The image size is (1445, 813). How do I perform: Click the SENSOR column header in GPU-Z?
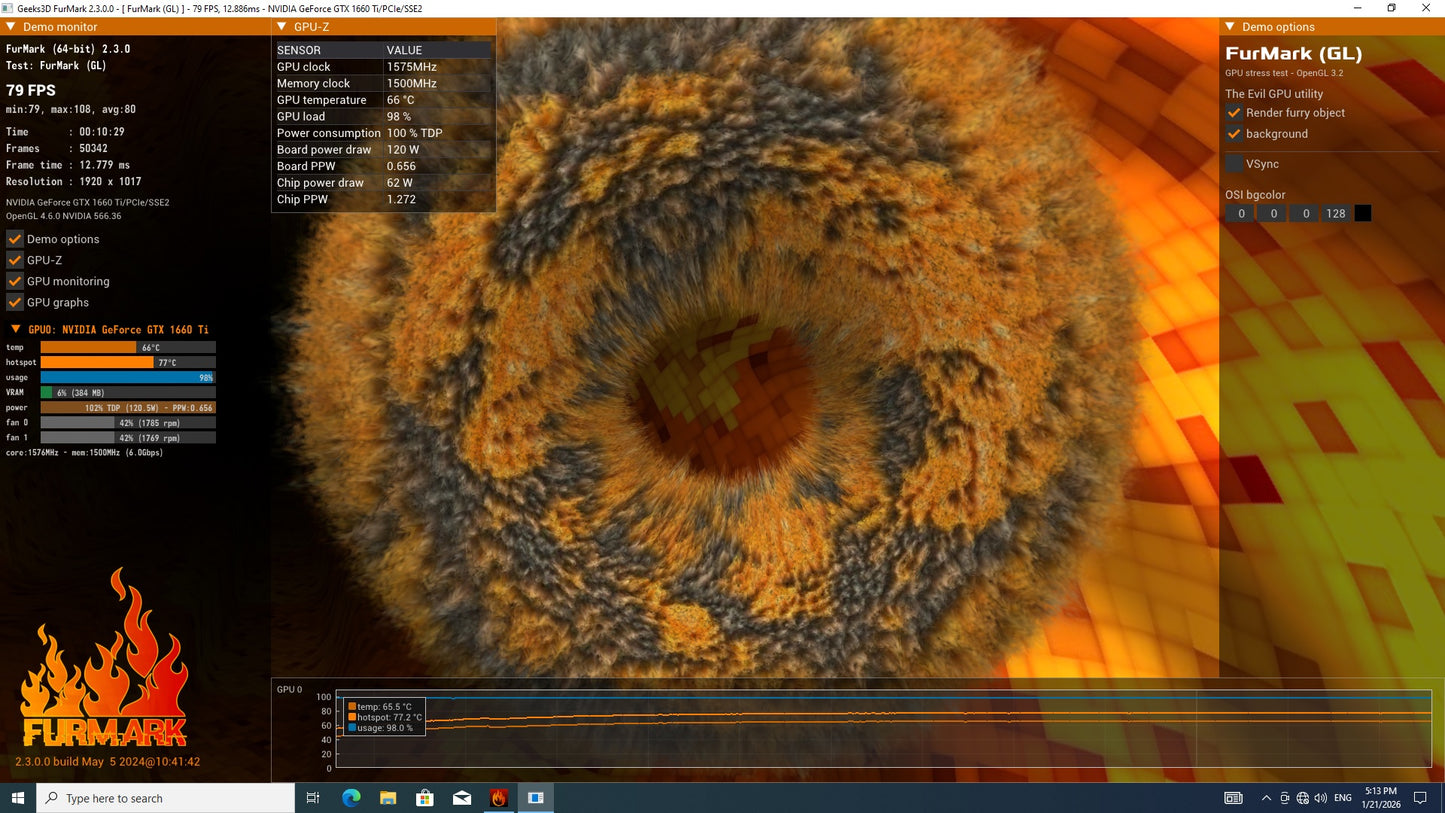coord(299,50)
